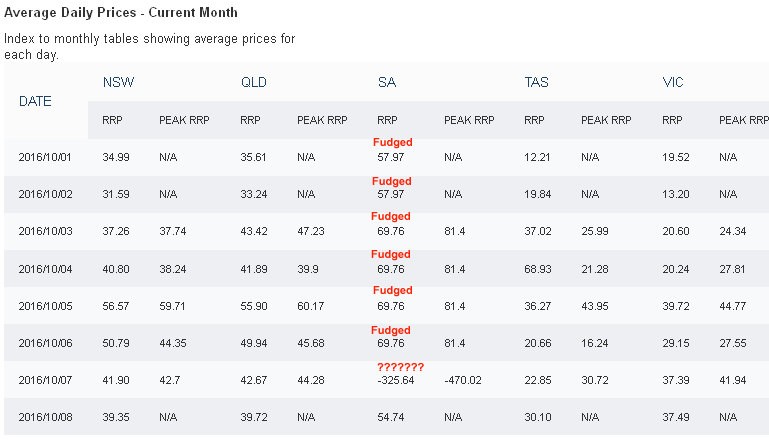
Task: Click the SA RRP value -325.64
Action: click(x=396, y=380)
